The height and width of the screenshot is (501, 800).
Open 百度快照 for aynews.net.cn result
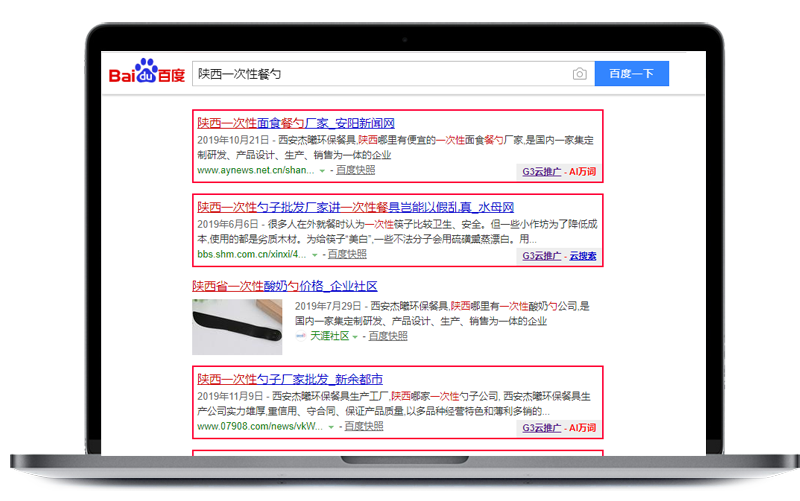tap(356, 170)
